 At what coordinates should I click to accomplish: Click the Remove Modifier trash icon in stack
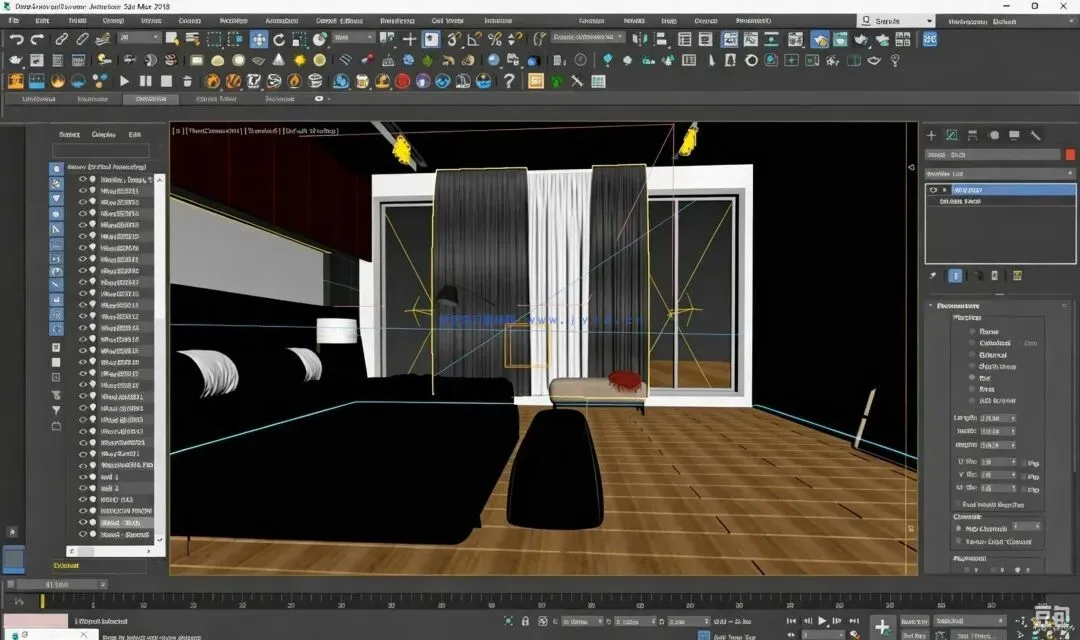pos(995,276)
